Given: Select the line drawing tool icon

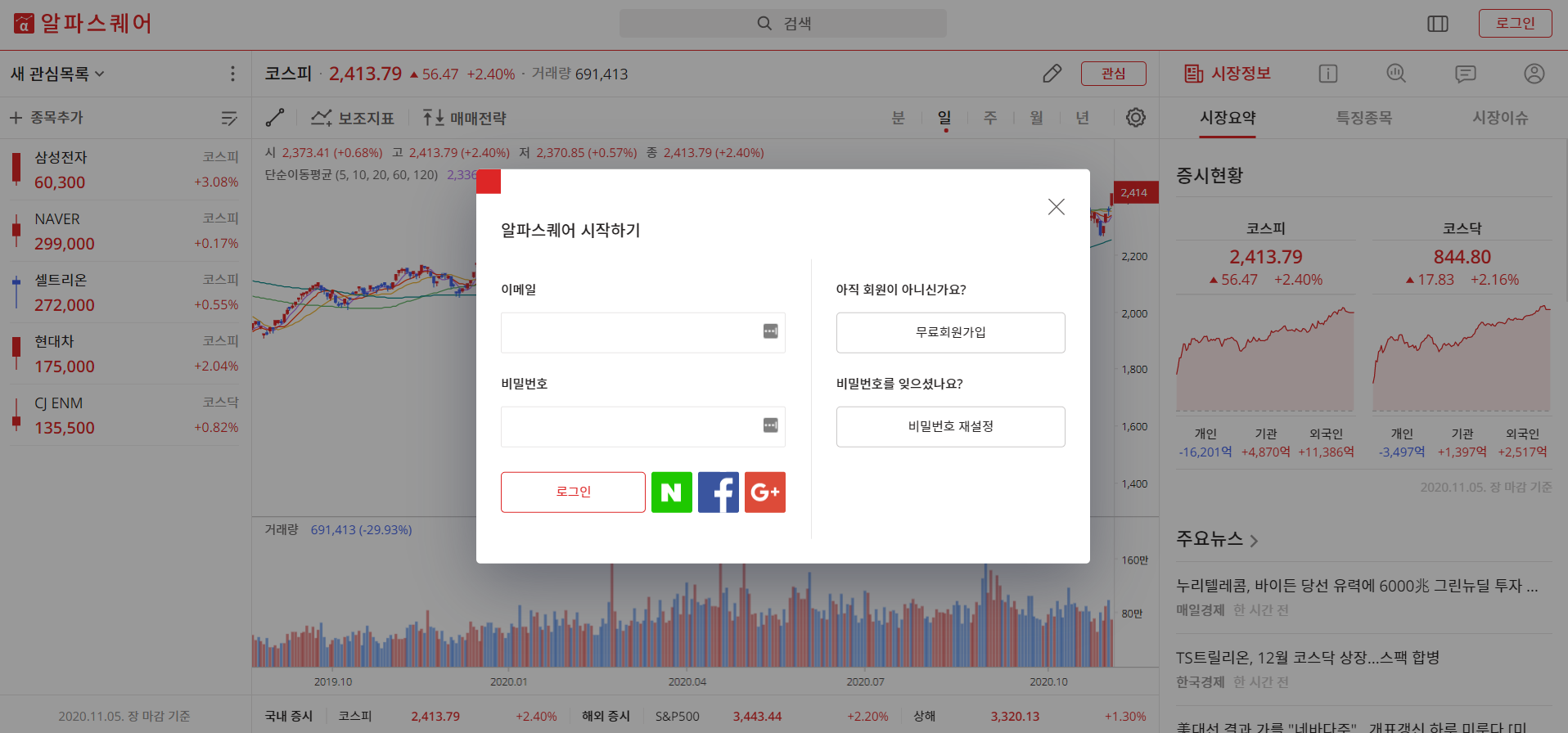Looking at the screenshot, I should point(275,118).
